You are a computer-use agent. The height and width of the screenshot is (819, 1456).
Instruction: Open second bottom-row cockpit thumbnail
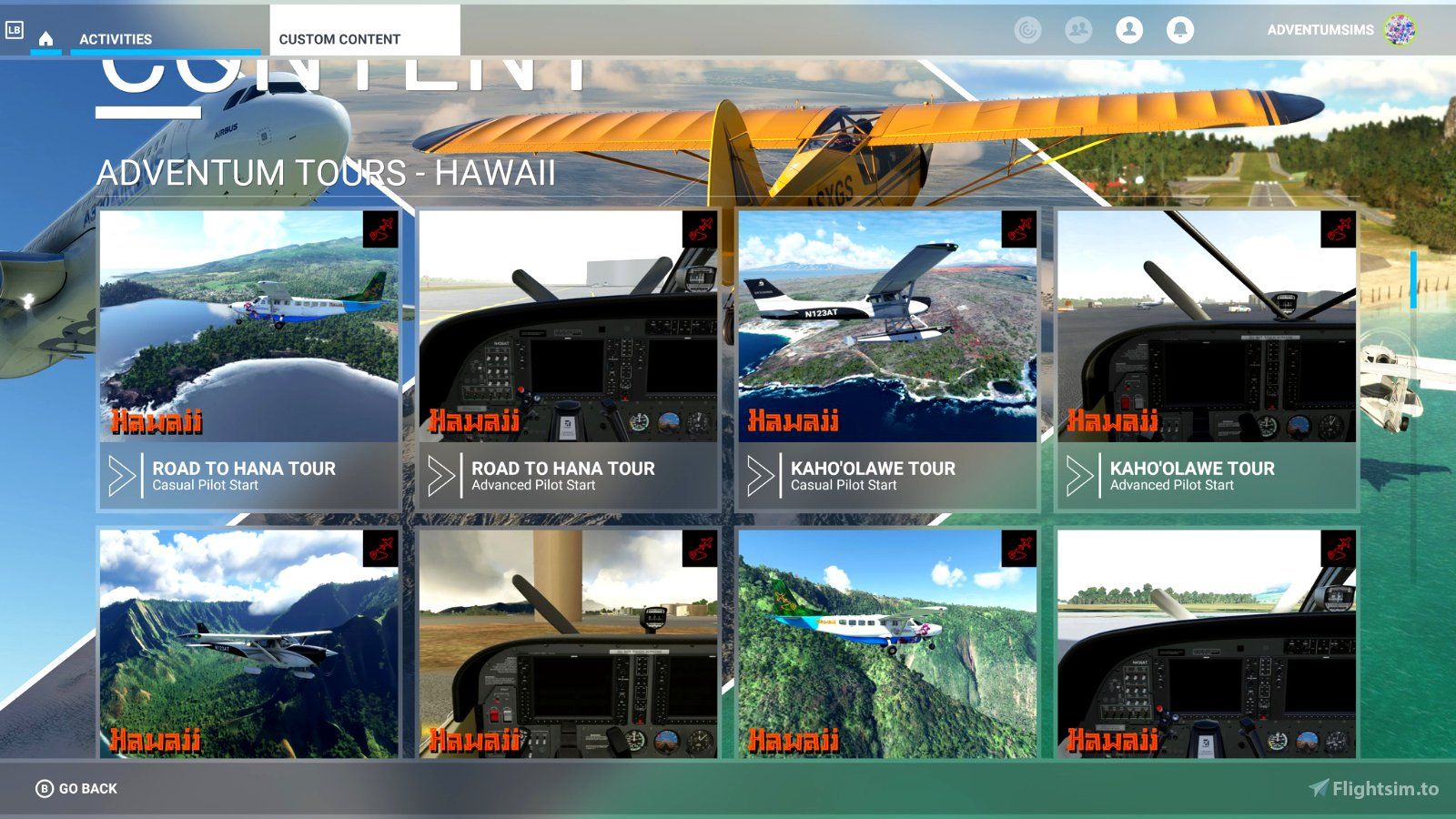(569, 644)
